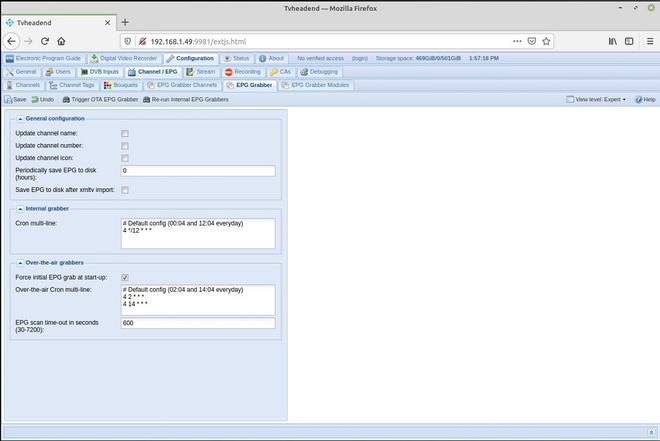This screenshot has height=441, width=660.
Task: Enable Save EPG to disk after xmltv import
Action: (125, 190)
